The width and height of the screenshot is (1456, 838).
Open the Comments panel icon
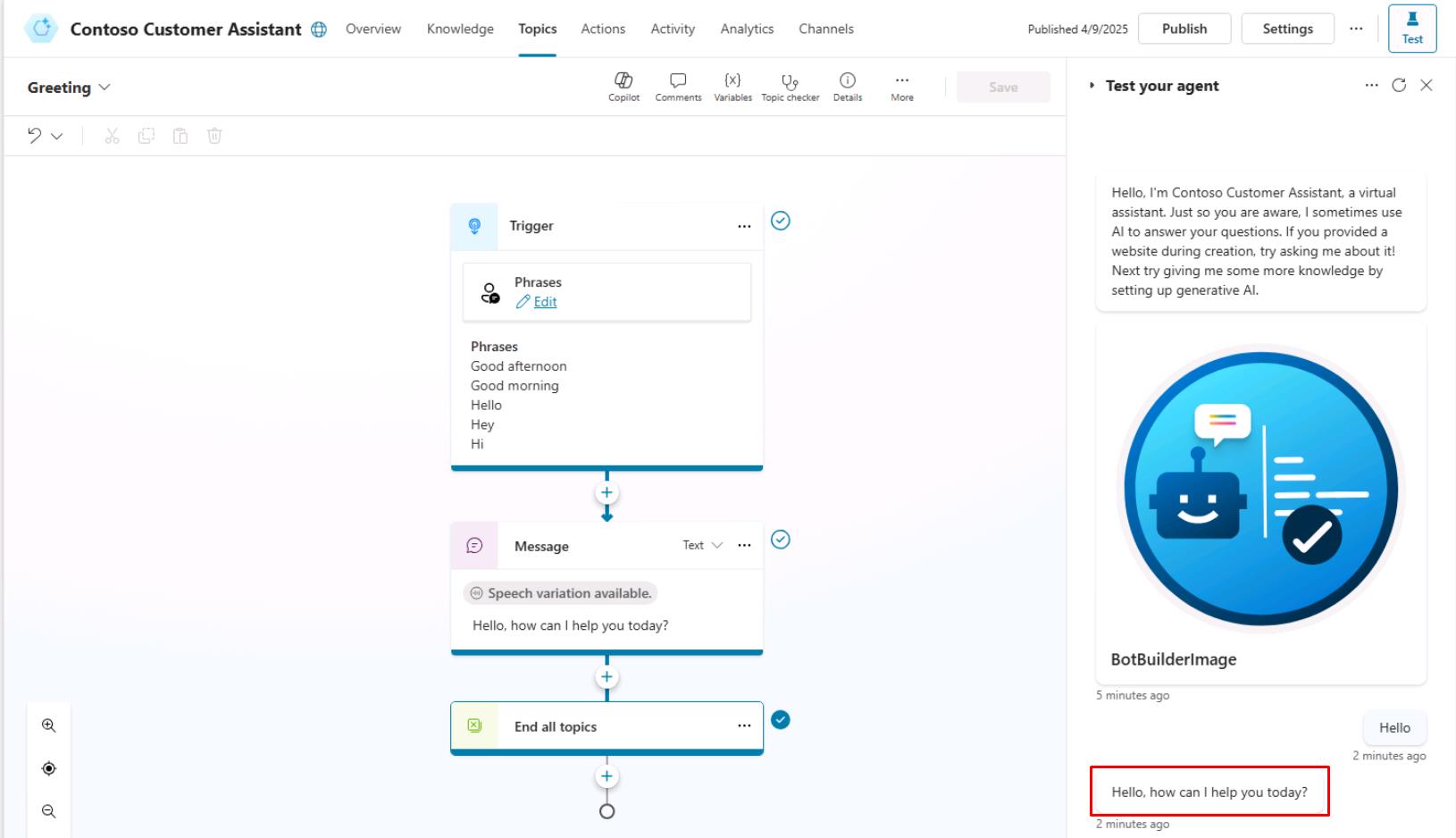coord(678,87)
